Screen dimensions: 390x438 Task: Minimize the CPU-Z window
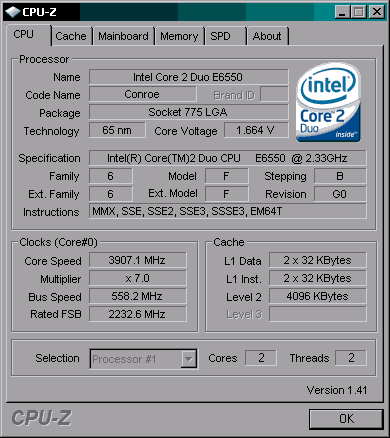(342, 12)
